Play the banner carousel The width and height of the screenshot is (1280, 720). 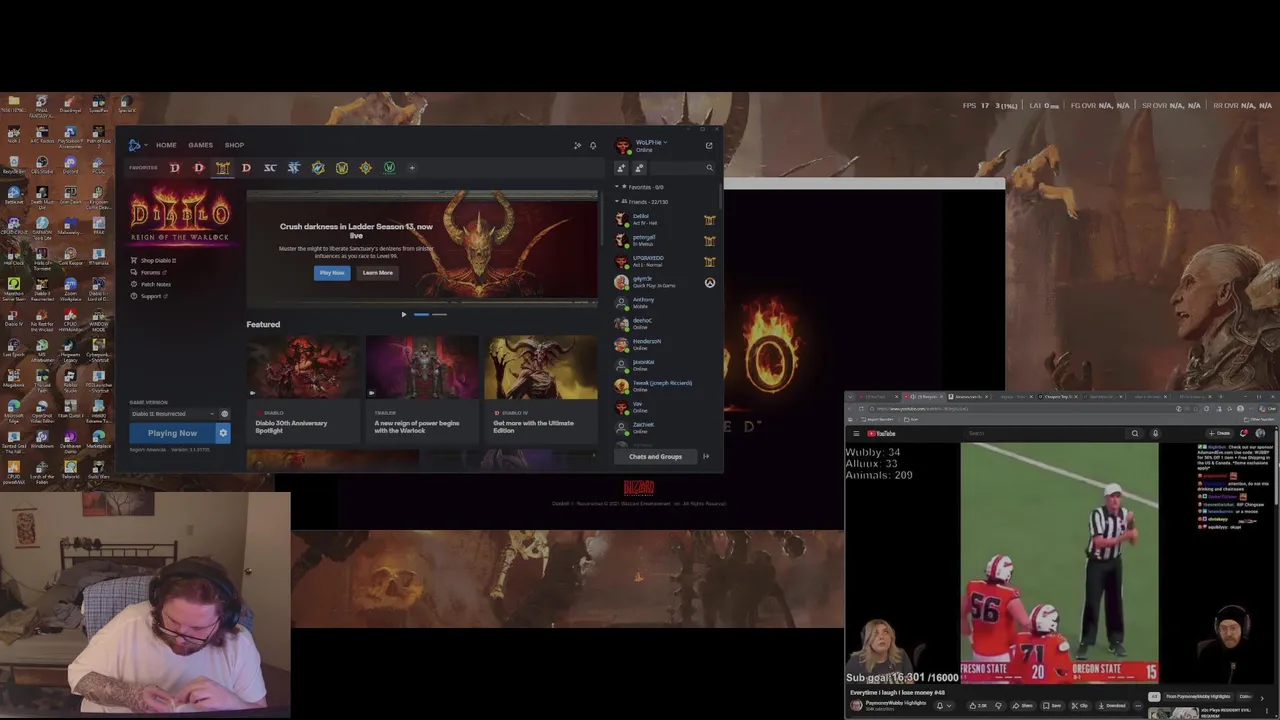[x=404, y=315]
